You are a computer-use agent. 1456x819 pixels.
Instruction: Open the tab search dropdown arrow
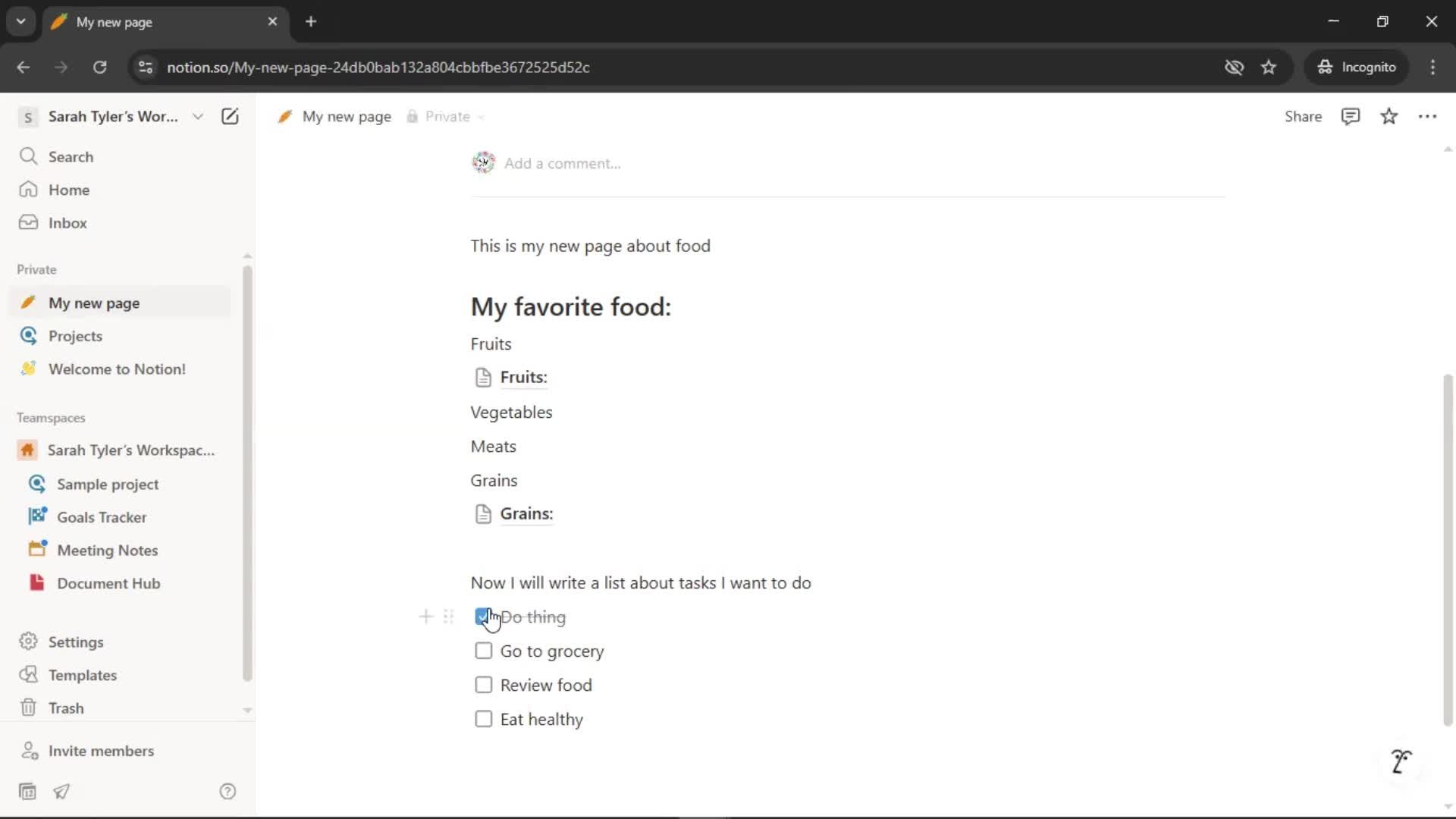20,21
